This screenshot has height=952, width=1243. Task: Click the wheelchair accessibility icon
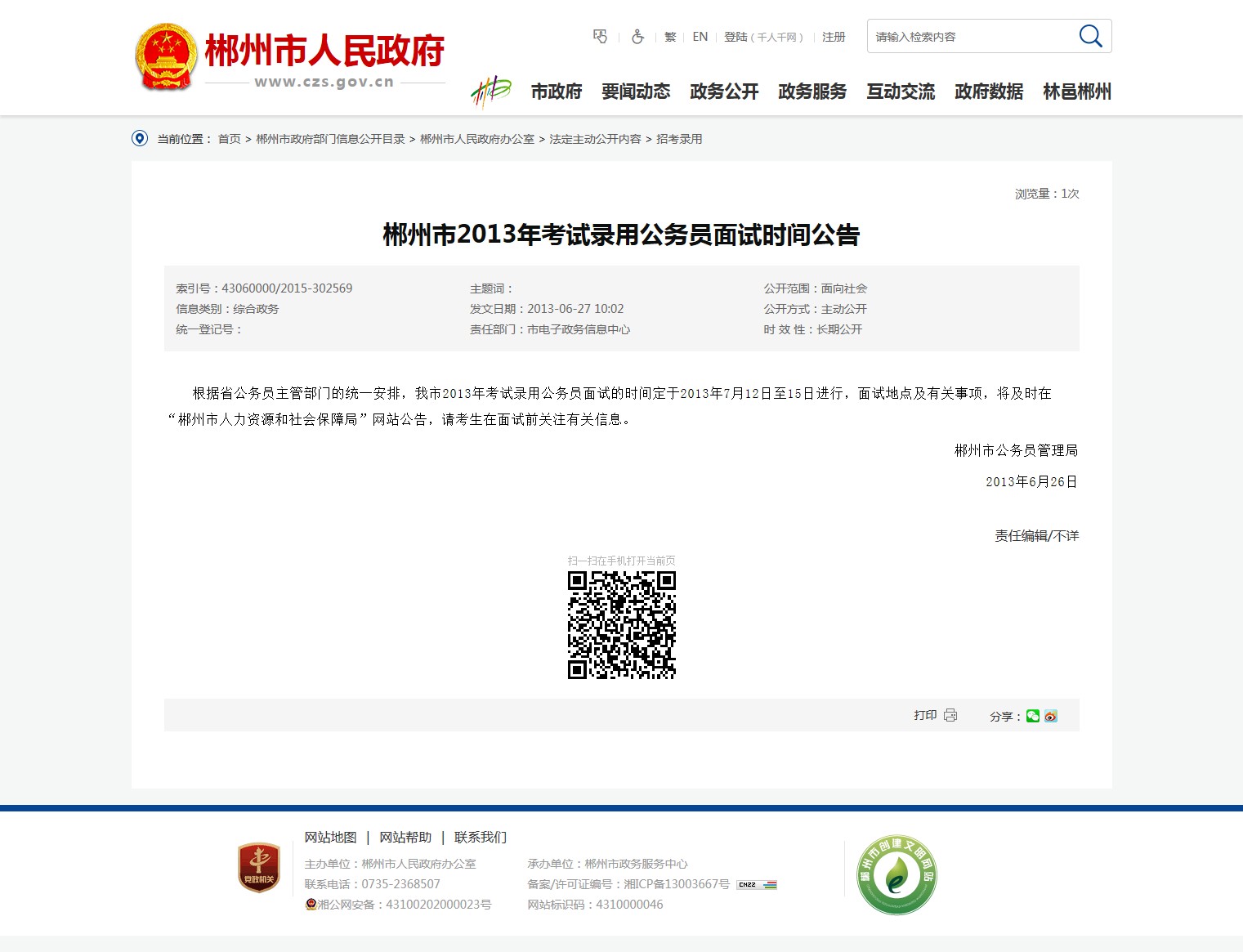coord(638,37)
